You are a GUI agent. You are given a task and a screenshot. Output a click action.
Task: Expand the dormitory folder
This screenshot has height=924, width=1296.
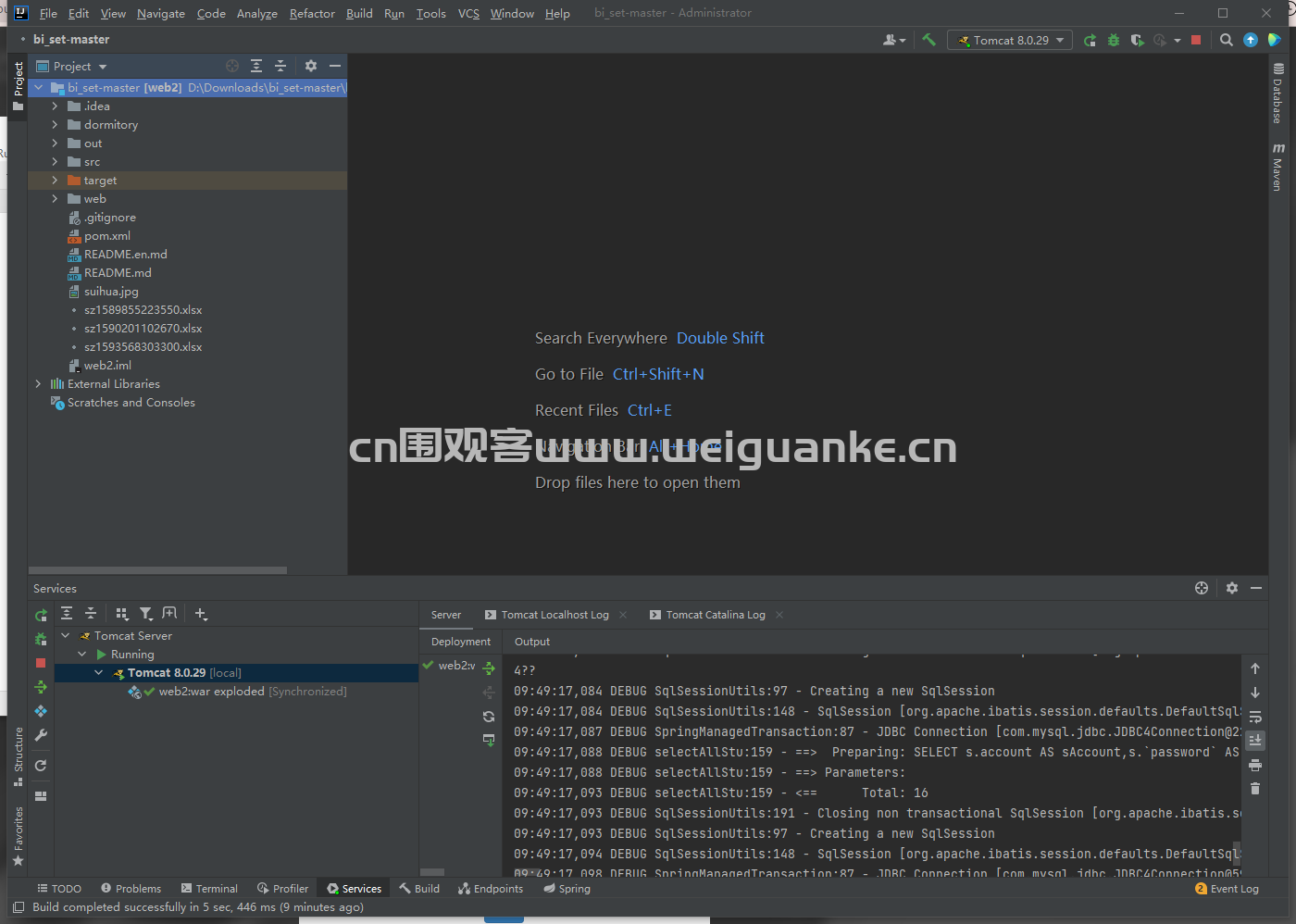(55, 124)
